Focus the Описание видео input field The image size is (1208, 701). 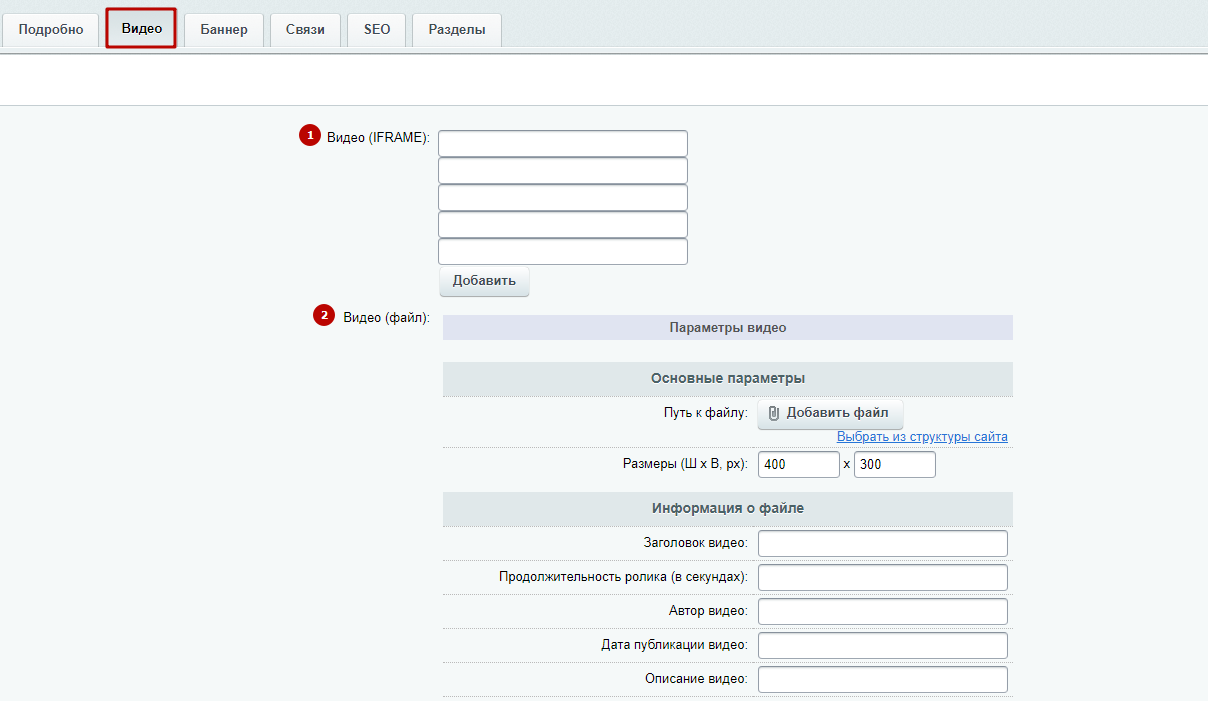click(x=883, y=680)
